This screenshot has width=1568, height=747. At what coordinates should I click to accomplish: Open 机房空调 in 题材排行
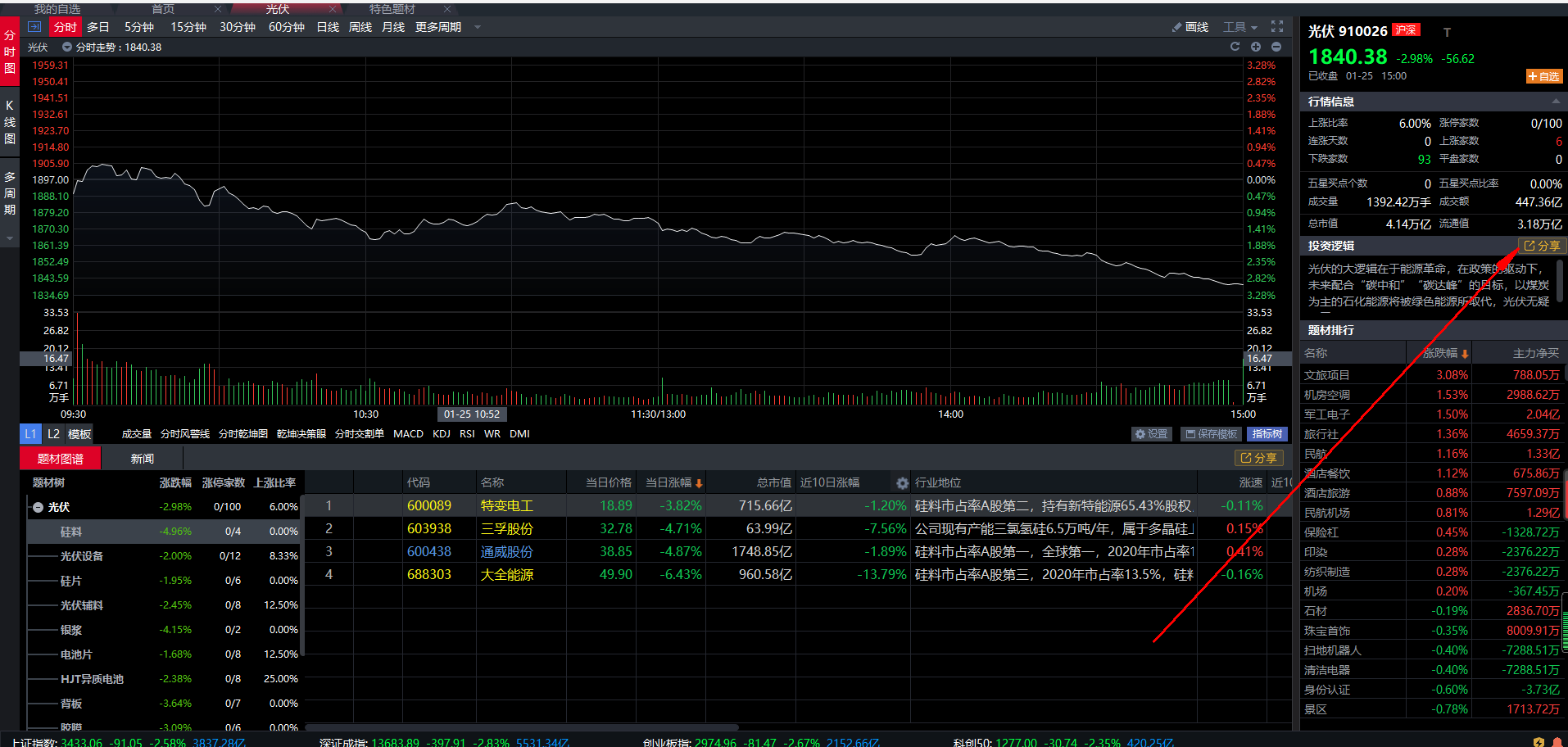[x=1327, y=395]
